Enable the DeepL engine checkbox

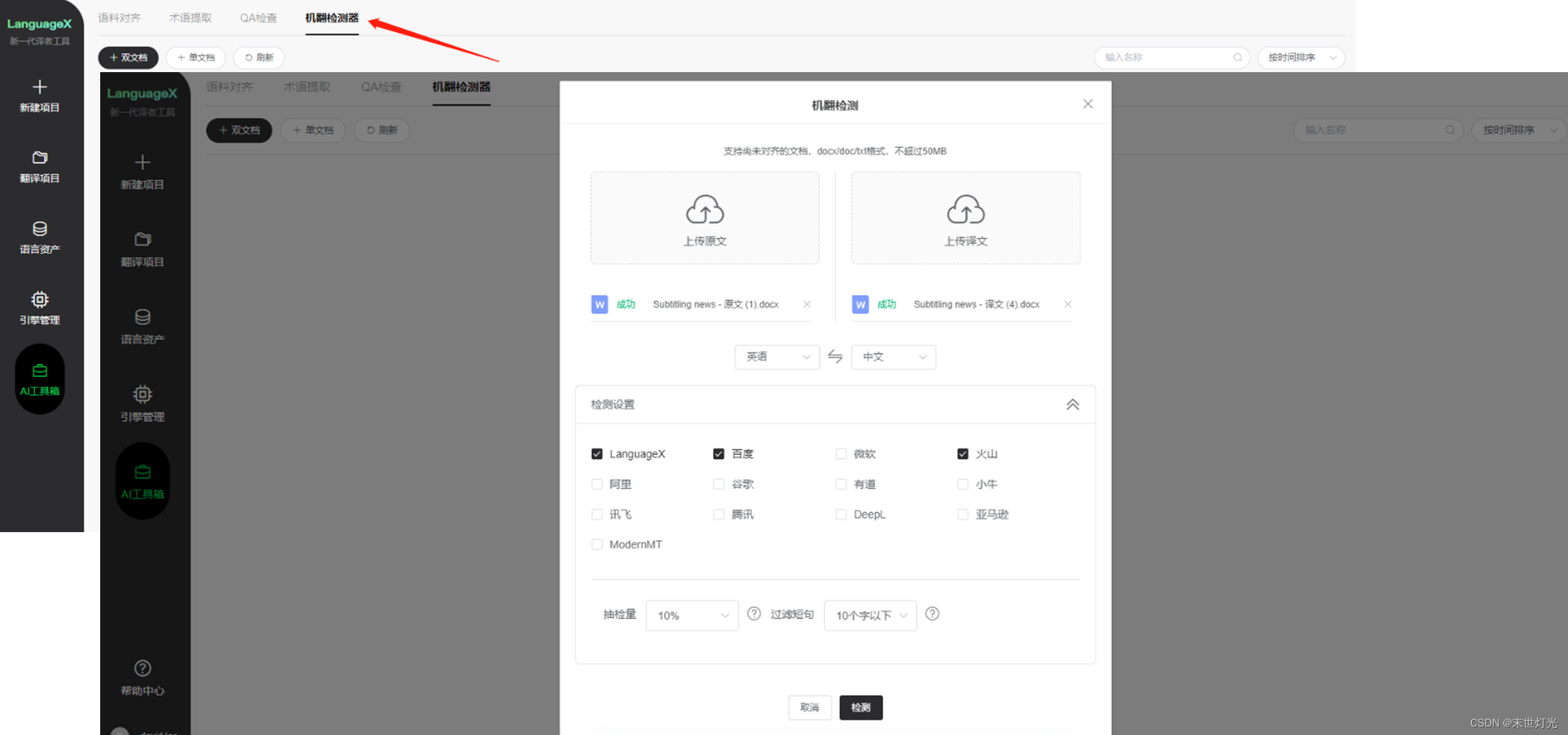(x=841, y=514)
